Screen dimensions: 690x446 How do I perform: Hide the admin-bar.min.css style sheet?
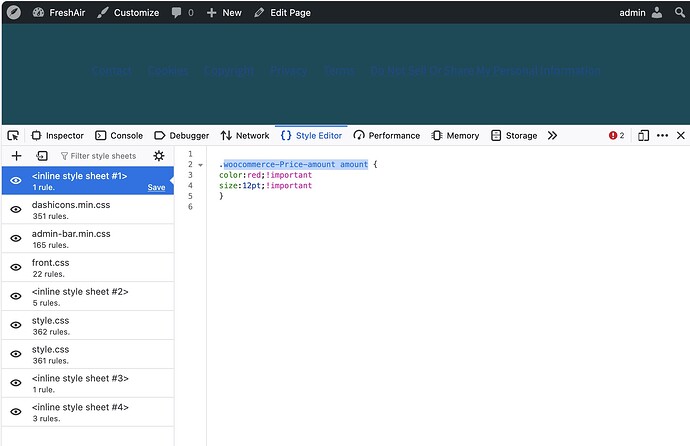coord(16,238)
